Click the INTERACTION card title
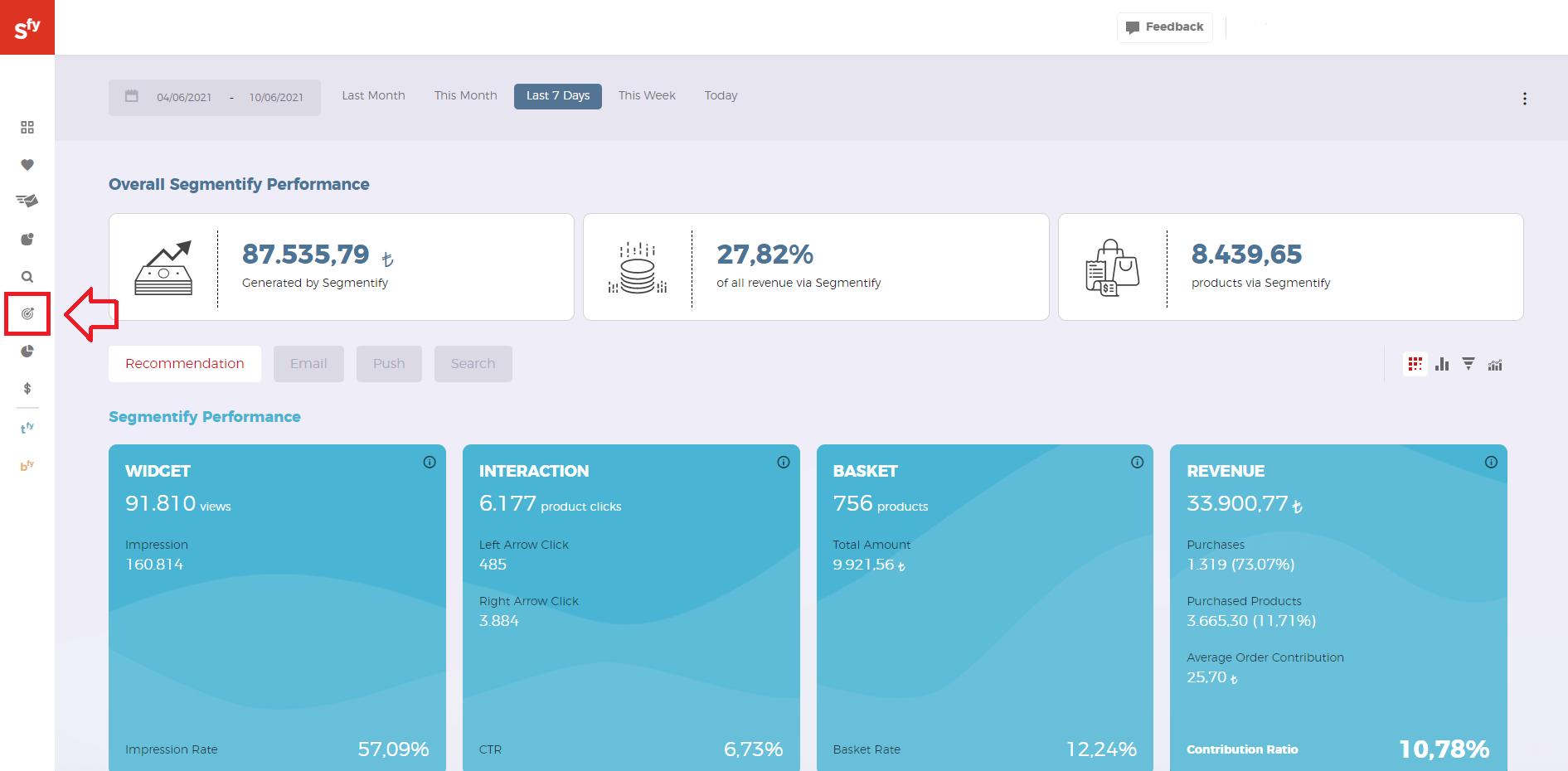Image resolution: width=1568 pixels, height=771 pixels. point(534,471)
